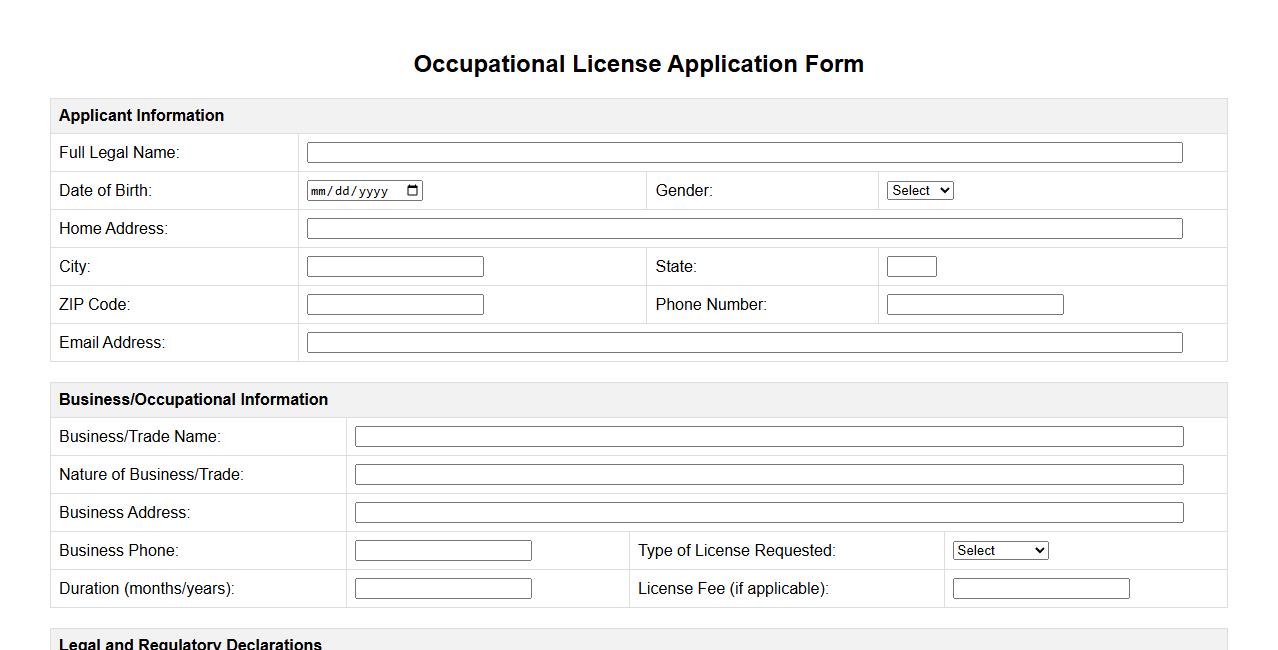
Task: Click the City input box
Action: point(394,266)
